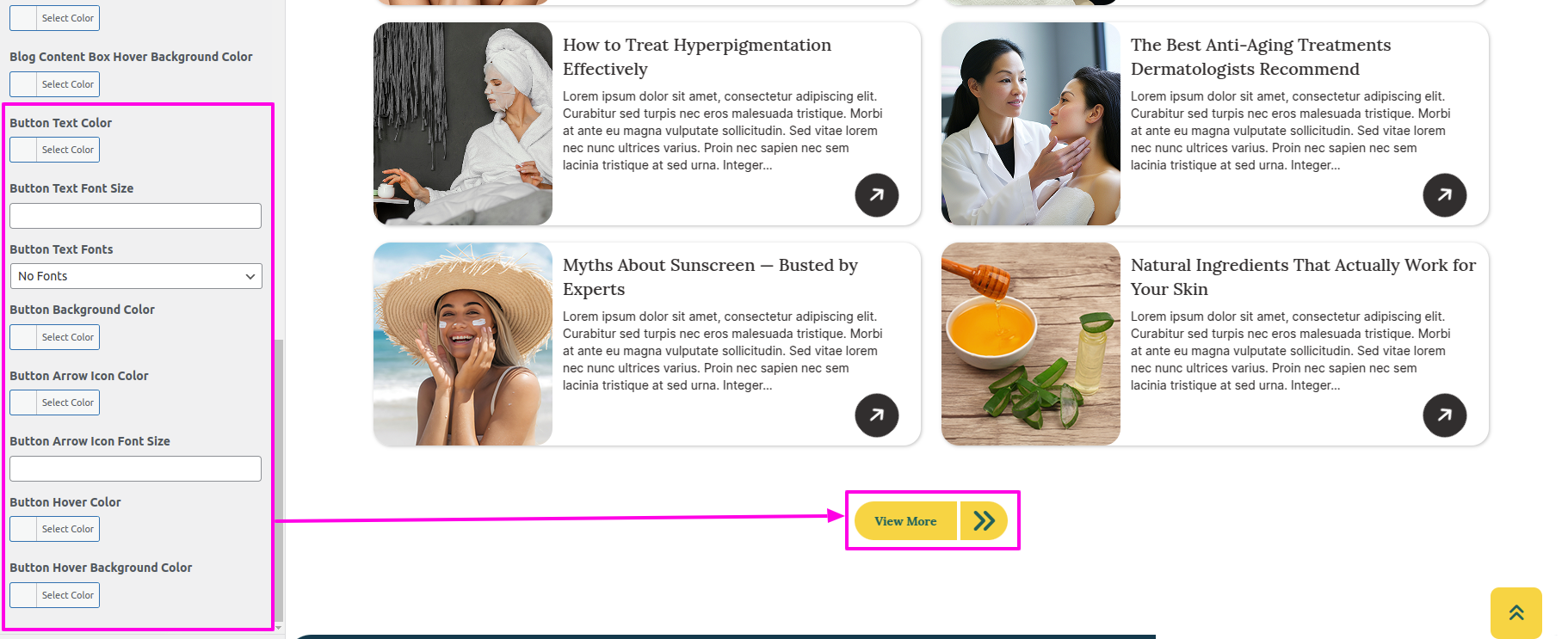Open the Natural Ingredients article title link

click(1303, 277)
